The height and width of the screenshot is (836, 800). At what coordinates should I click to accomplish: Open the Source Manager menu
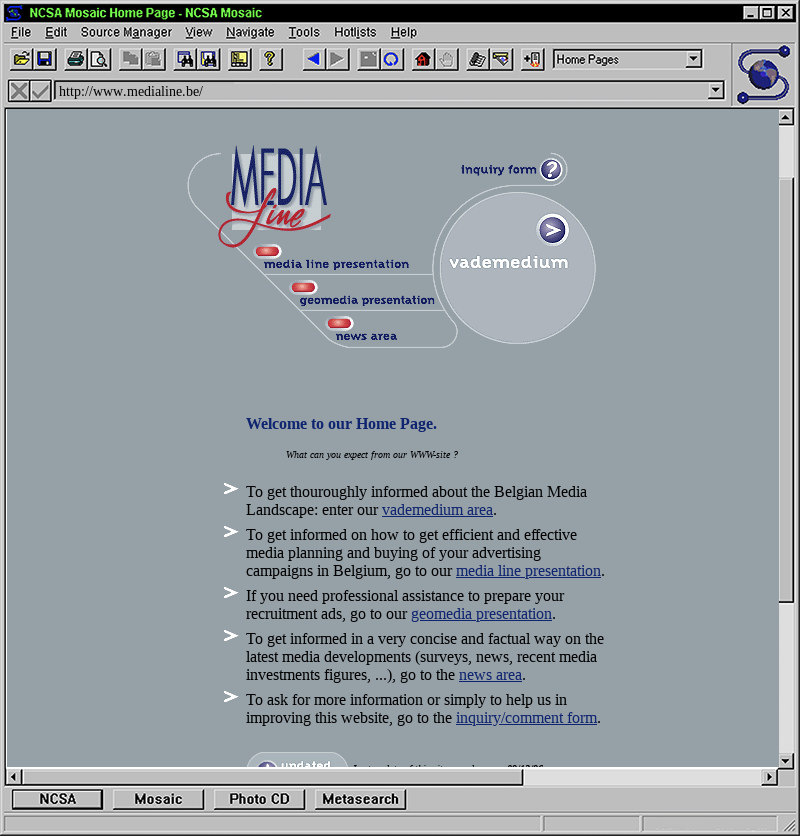coord(126,32)
